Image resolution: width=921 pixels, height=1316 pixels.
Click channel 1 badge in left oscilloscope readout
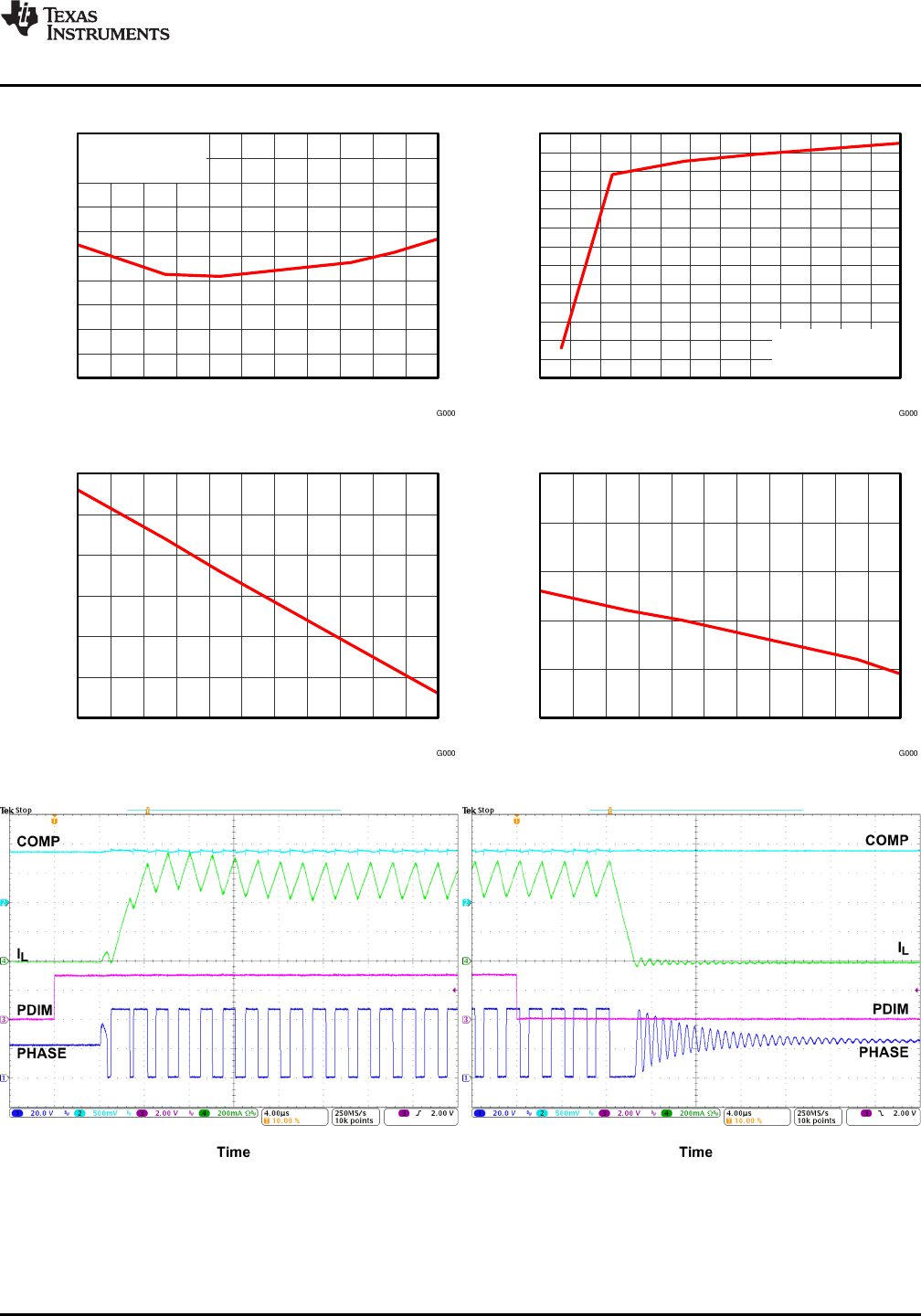click(x=17, y=1113)
